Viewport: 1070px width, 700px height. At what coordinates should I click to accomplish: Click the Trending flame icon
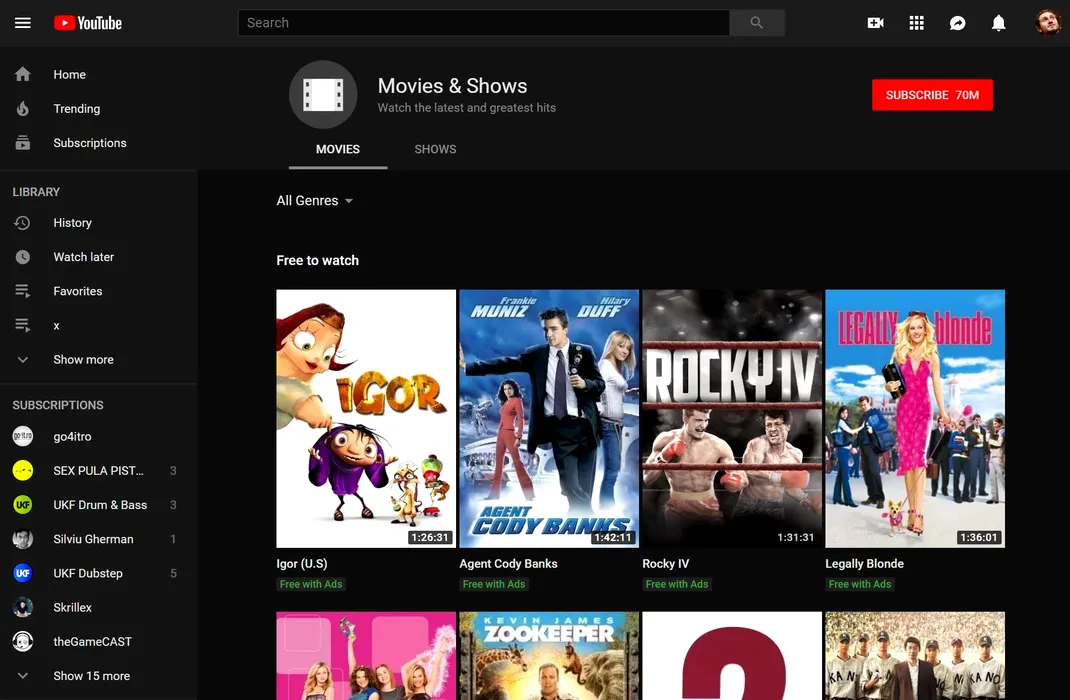coord(23,108)
